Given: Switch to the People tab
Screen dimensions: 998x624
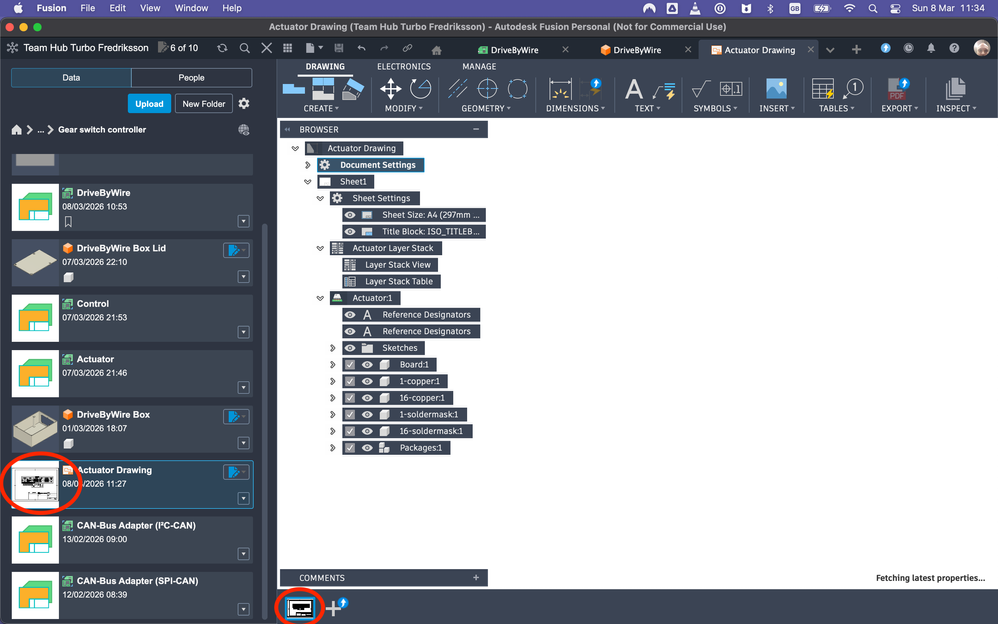Looking at the screenshot, I should (192, 78).
